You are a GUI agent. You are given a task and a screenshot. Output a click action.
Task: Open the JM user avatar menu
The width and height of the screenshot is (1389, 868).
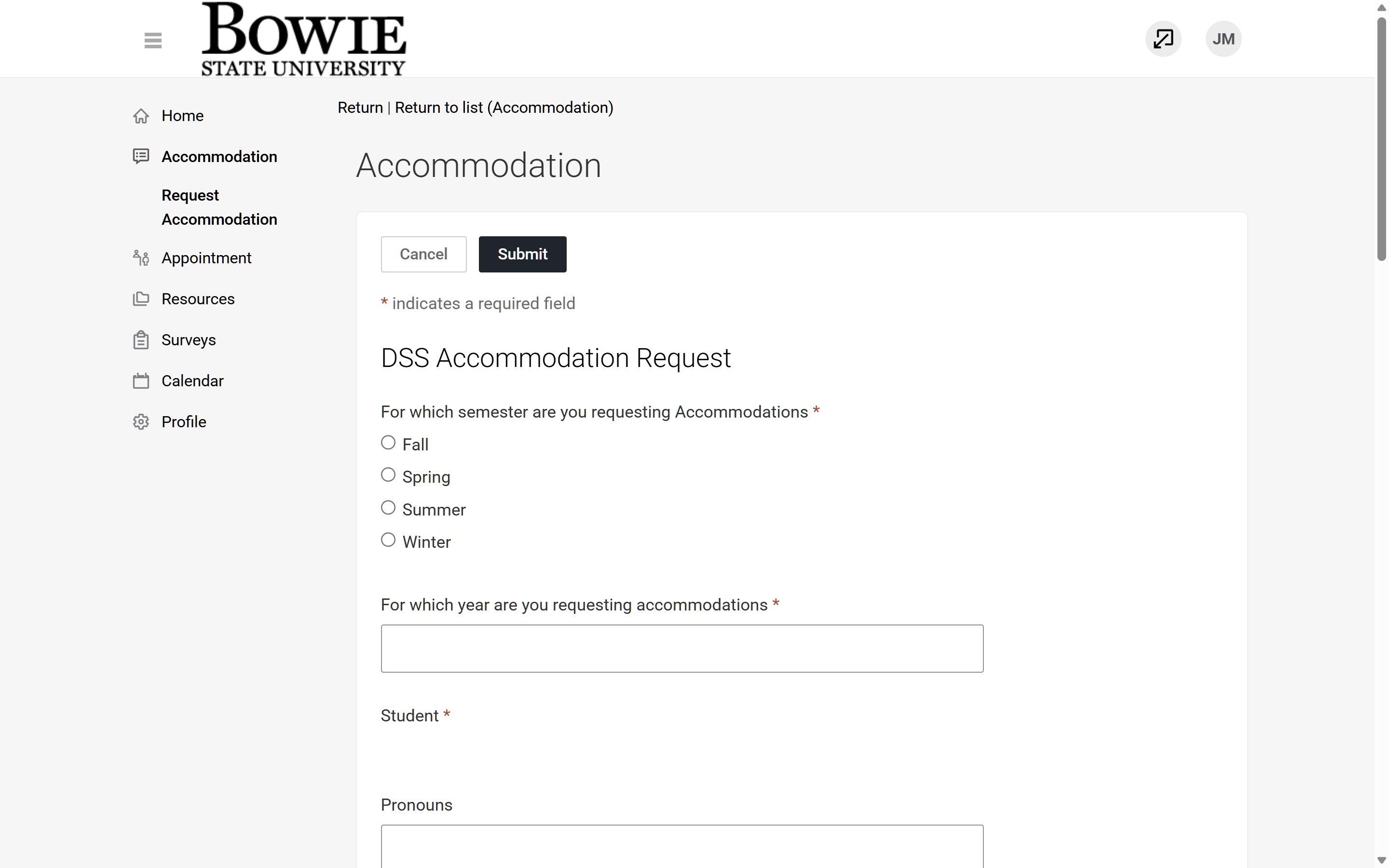(1223, 39)
